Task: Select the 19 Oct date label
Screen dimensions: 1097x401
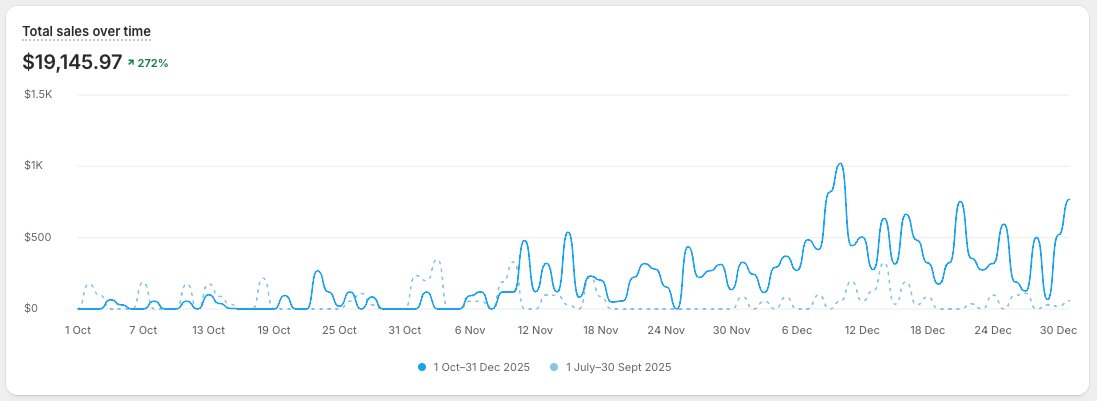Action: 274,329
